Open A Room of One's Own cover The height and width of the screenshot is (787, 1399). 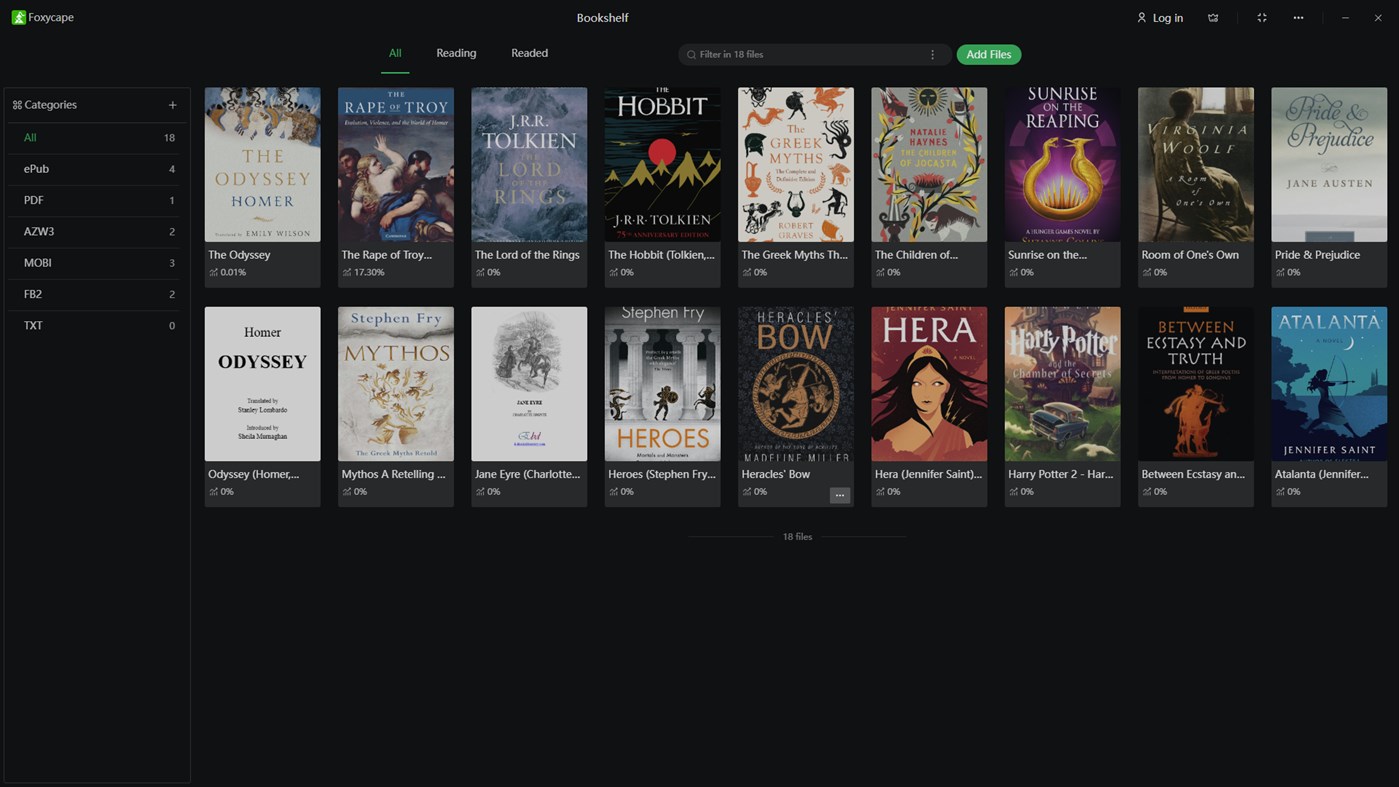[1196, 164]
